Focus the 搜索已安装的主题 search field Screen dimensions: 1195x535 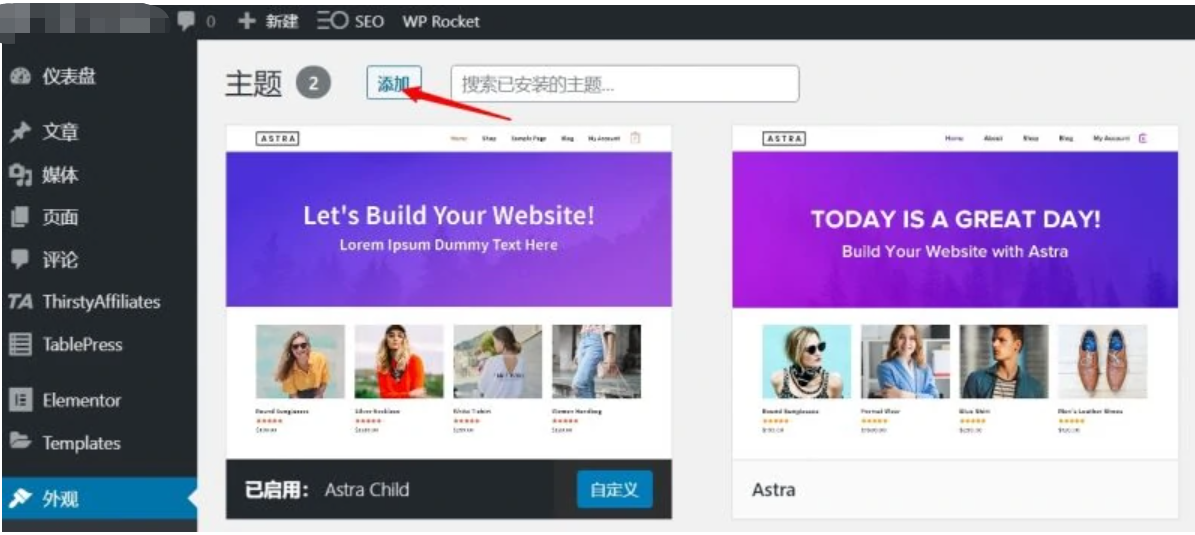pyautogui.click(x=625, y=84)
